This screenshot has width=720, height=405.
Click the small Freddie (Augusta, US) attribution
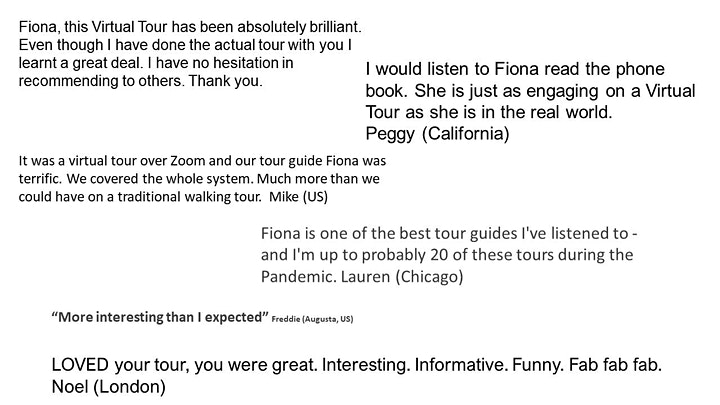312,319
